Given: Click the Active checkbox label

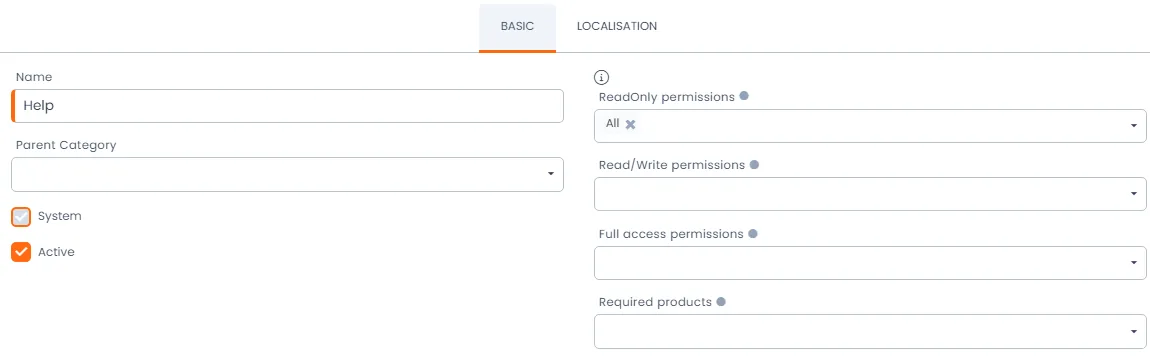Looking at the screenshot, I should (56, 252).
